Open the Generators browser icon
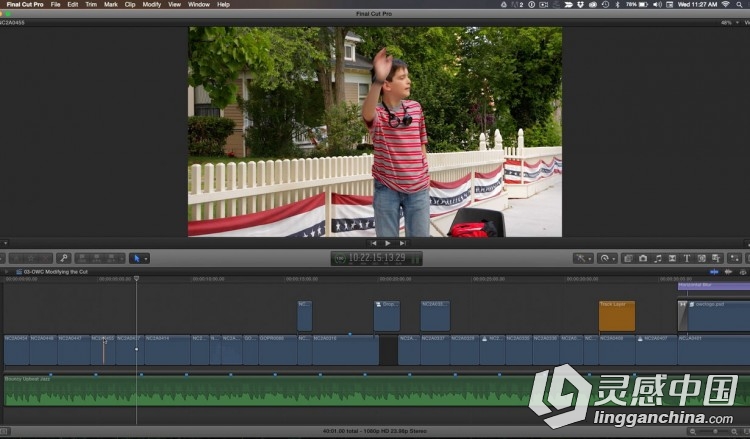The image size is (750, 439). pos(701,259)
